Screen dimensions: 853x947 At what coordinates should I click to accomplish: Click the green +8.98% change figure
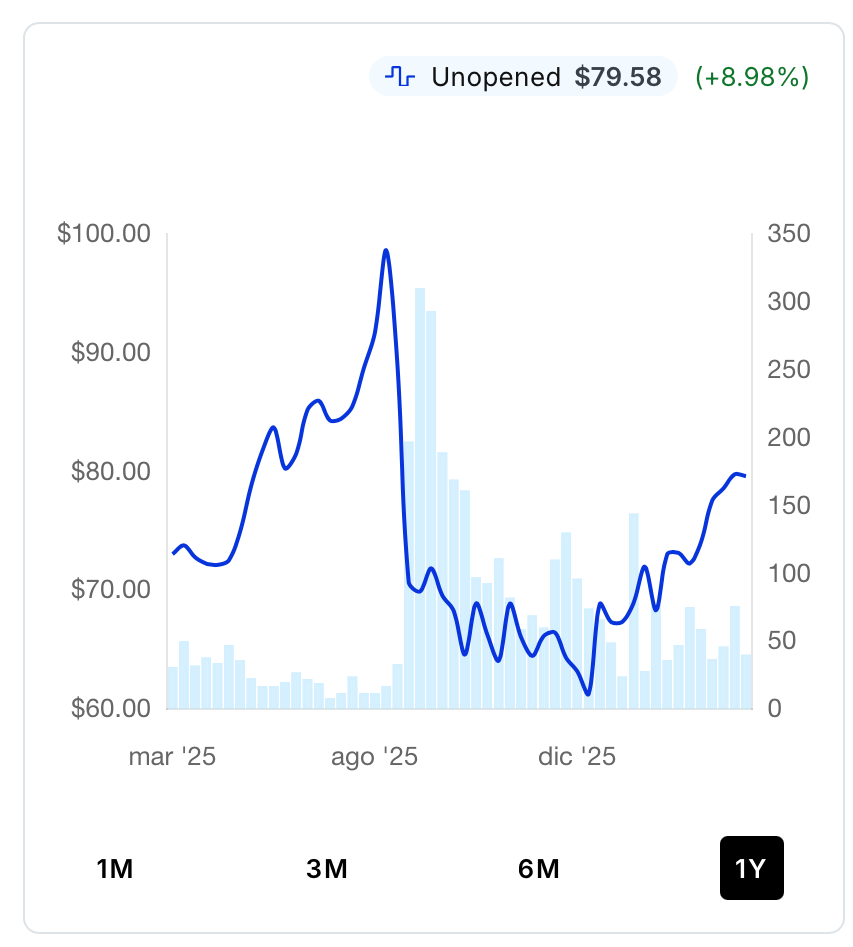coord(752,77)
